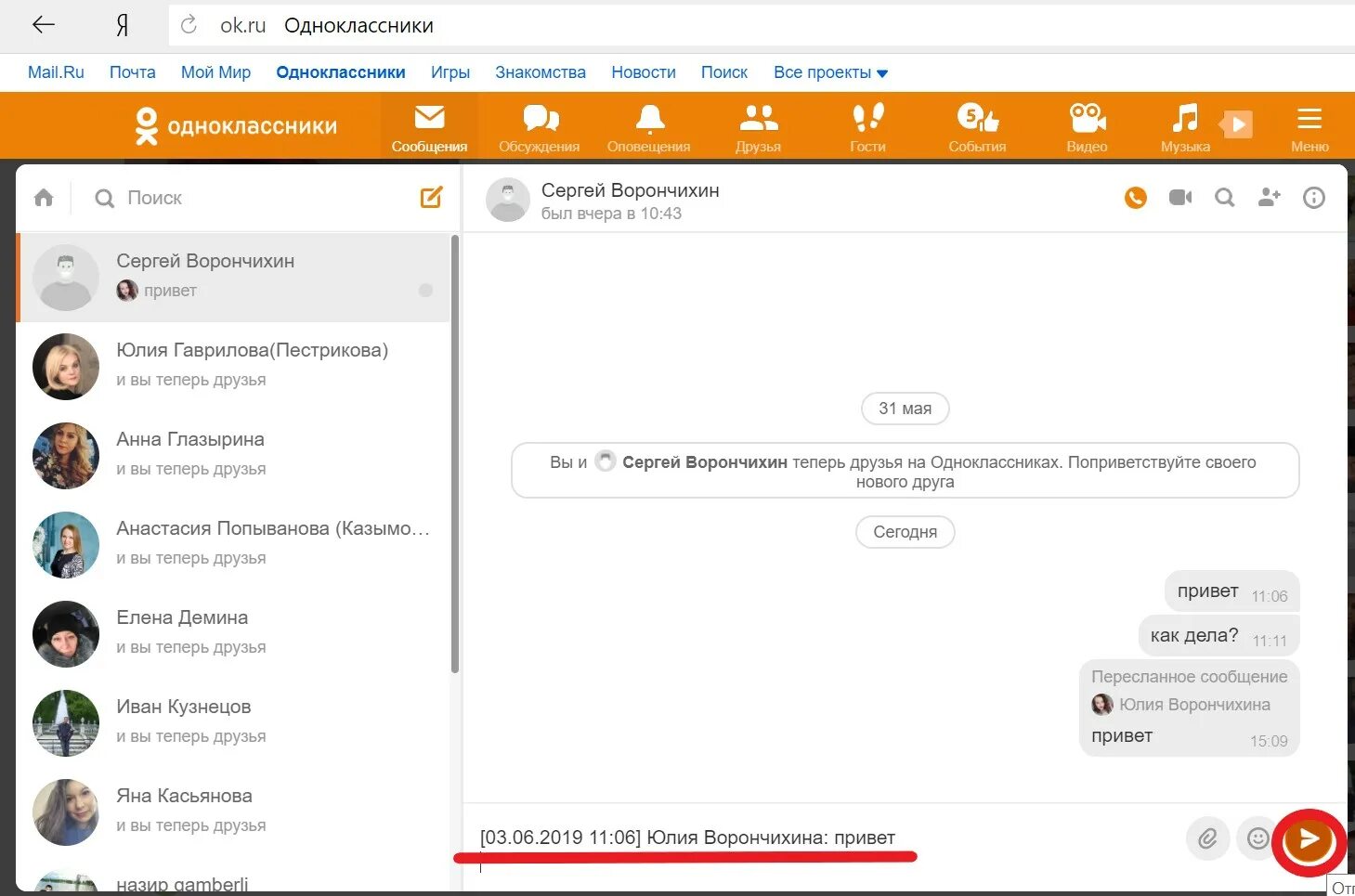The width and height of the screenshot is (1355, 896).
Task: Open the Мой Мир link
Action: click(215, 72)
